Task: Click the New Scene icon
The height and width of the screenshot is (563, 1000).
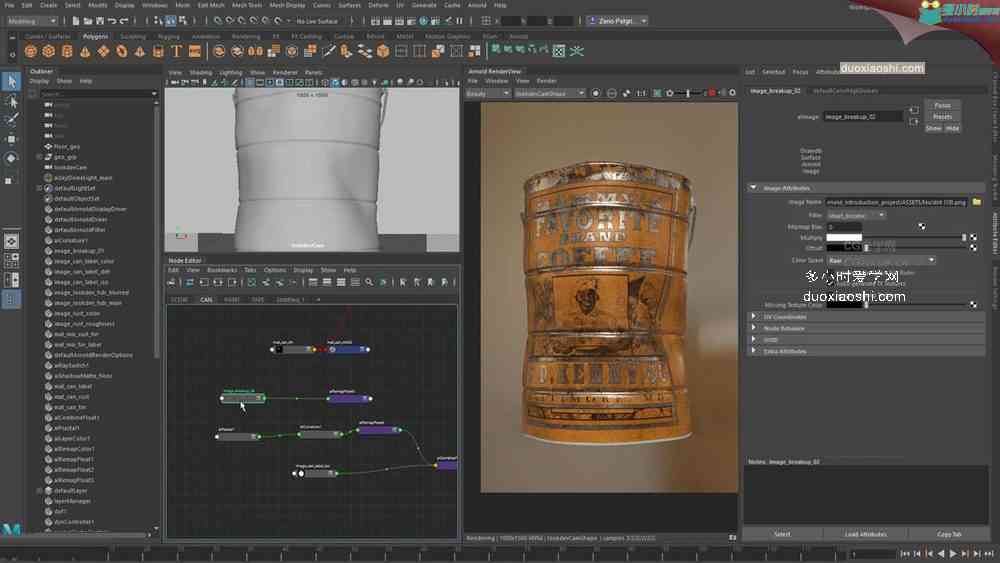Action: point(76,21)
